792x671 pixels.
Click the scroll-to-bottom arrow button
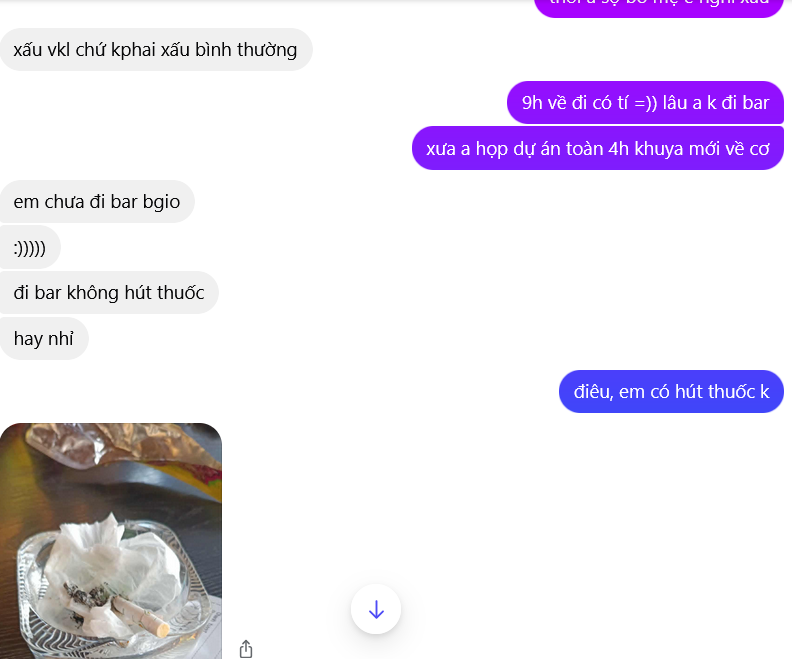[376, 609]
